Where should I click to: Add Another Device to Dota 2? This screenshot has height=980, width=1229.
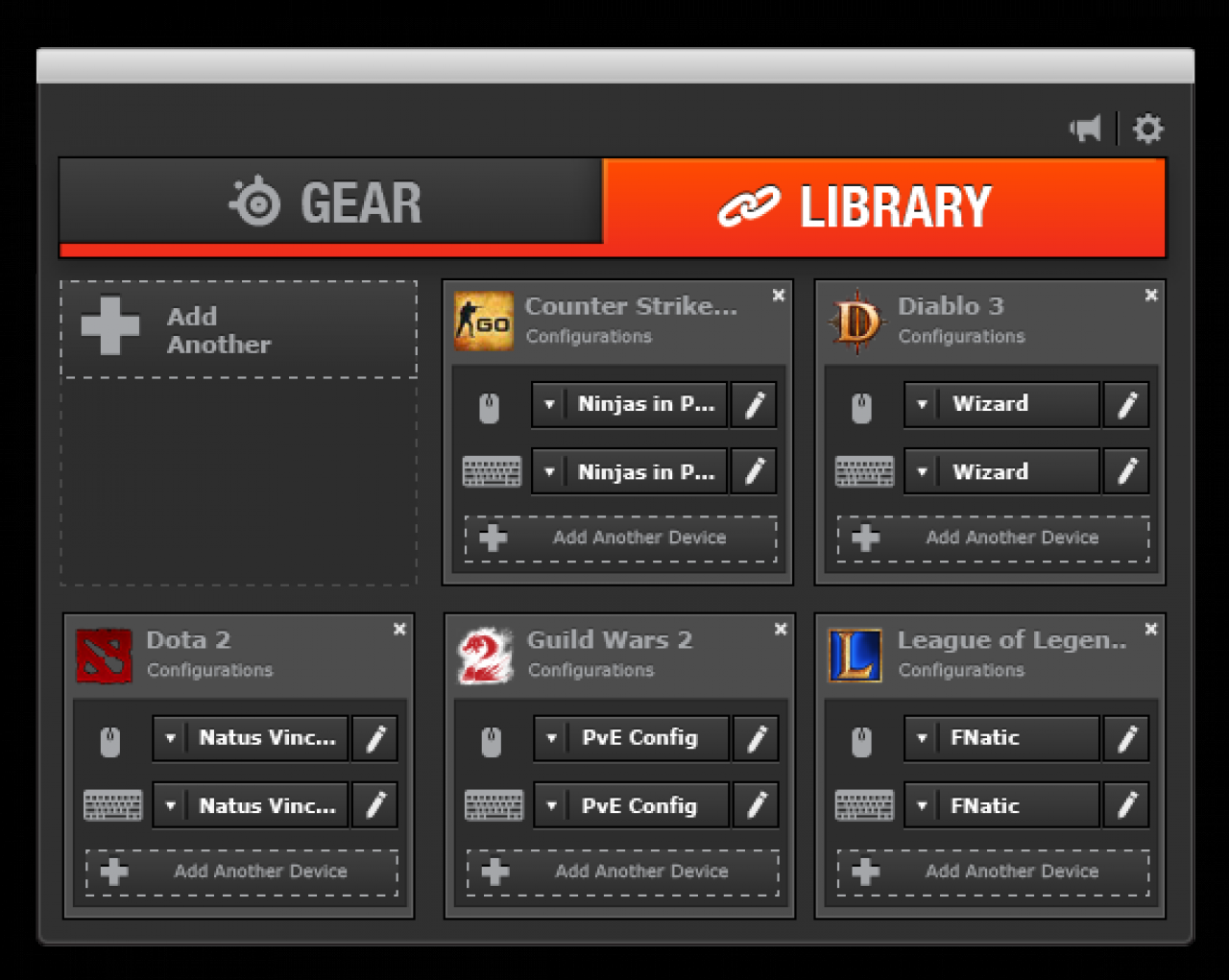click(242, 872)
